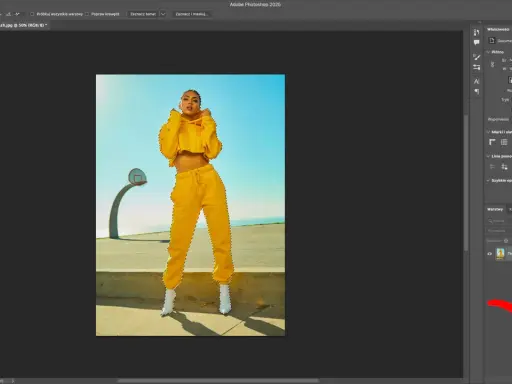Open the layer blend mode dropdown
Image resolution: width=512 pixels, height=384 pixels.
[x=498, y=231]
